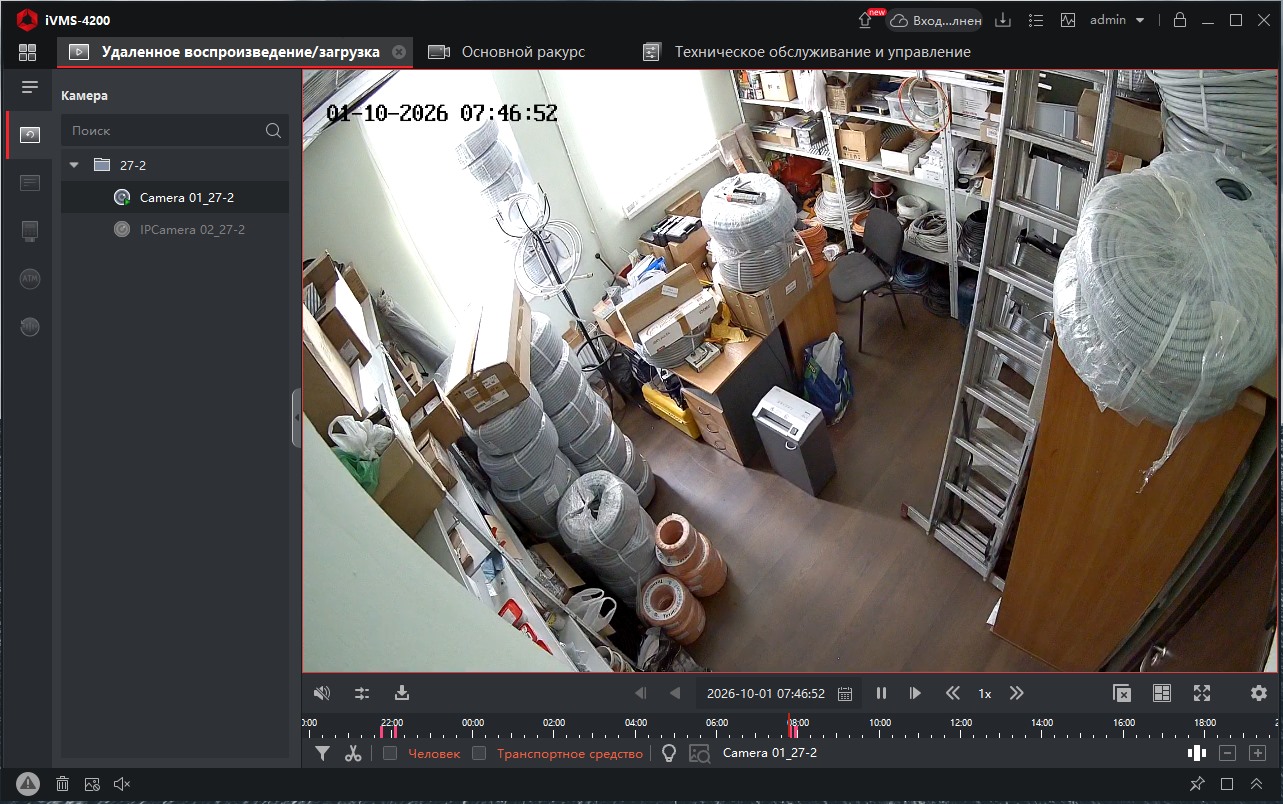Select IPCamera 02_27-2 in the tree
The width and height of the screenshot is (1283, 804).
(x=175, y=230)
